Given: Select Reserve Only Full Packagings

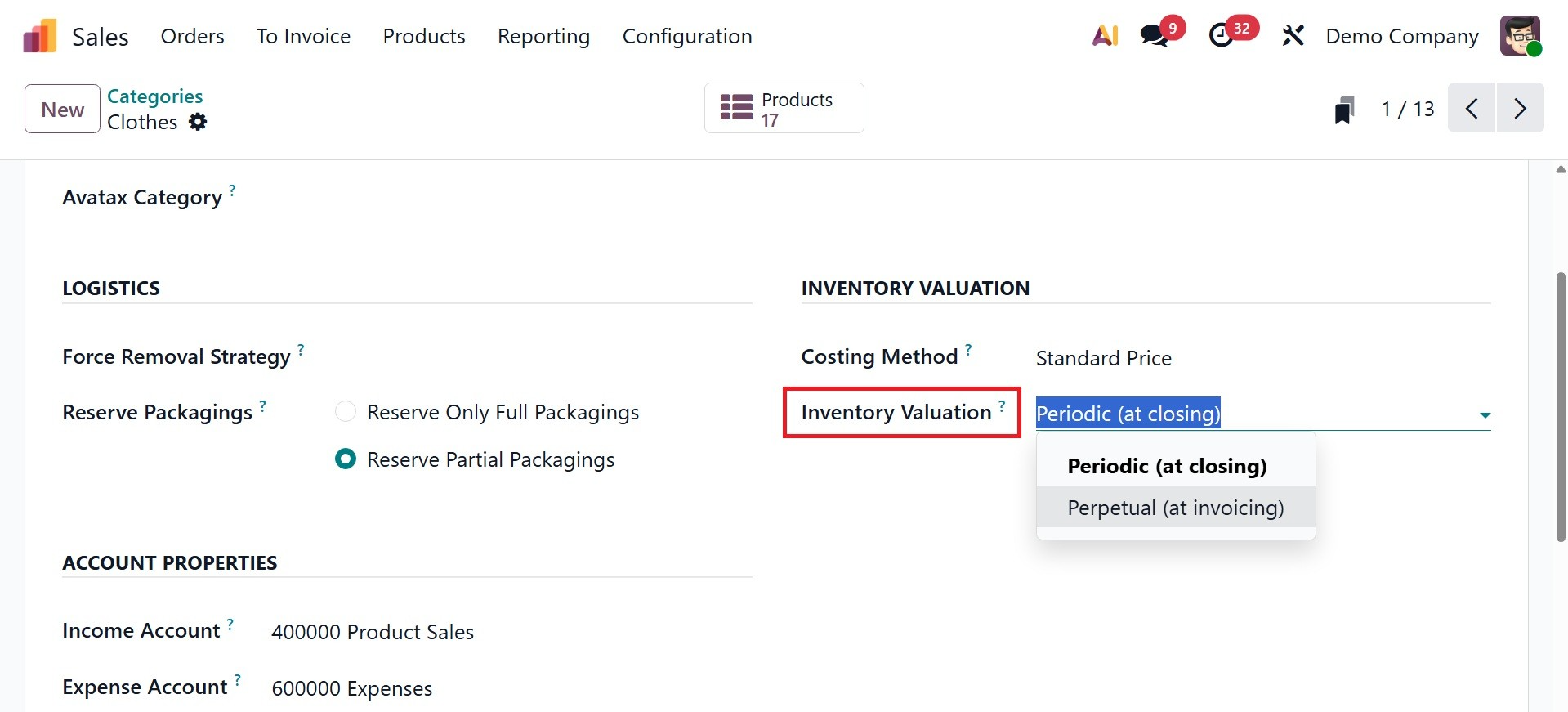Looking at the screenshot, I should click(x=346, y=412).
